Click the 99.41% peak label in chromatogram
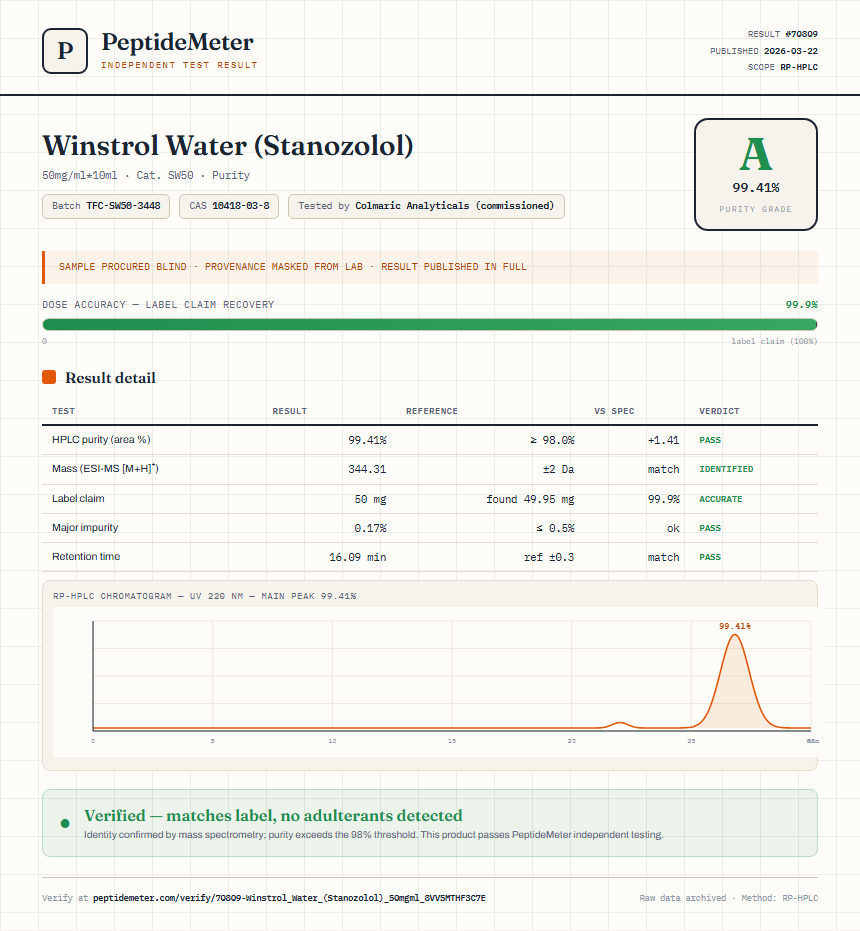The image size is (860, 931). [x=735, y=626]
